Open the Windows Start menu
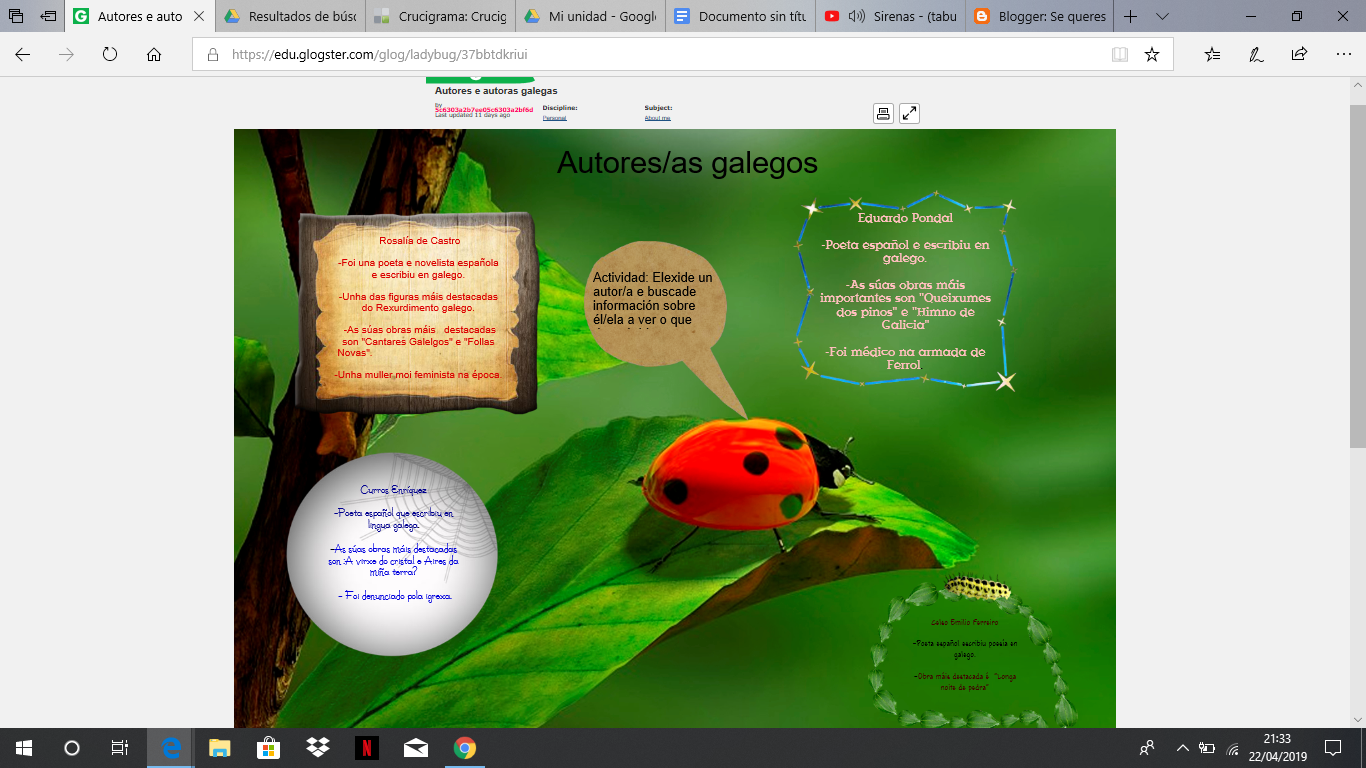This screenshot has height=768, width=1366. tap(24, 748)
